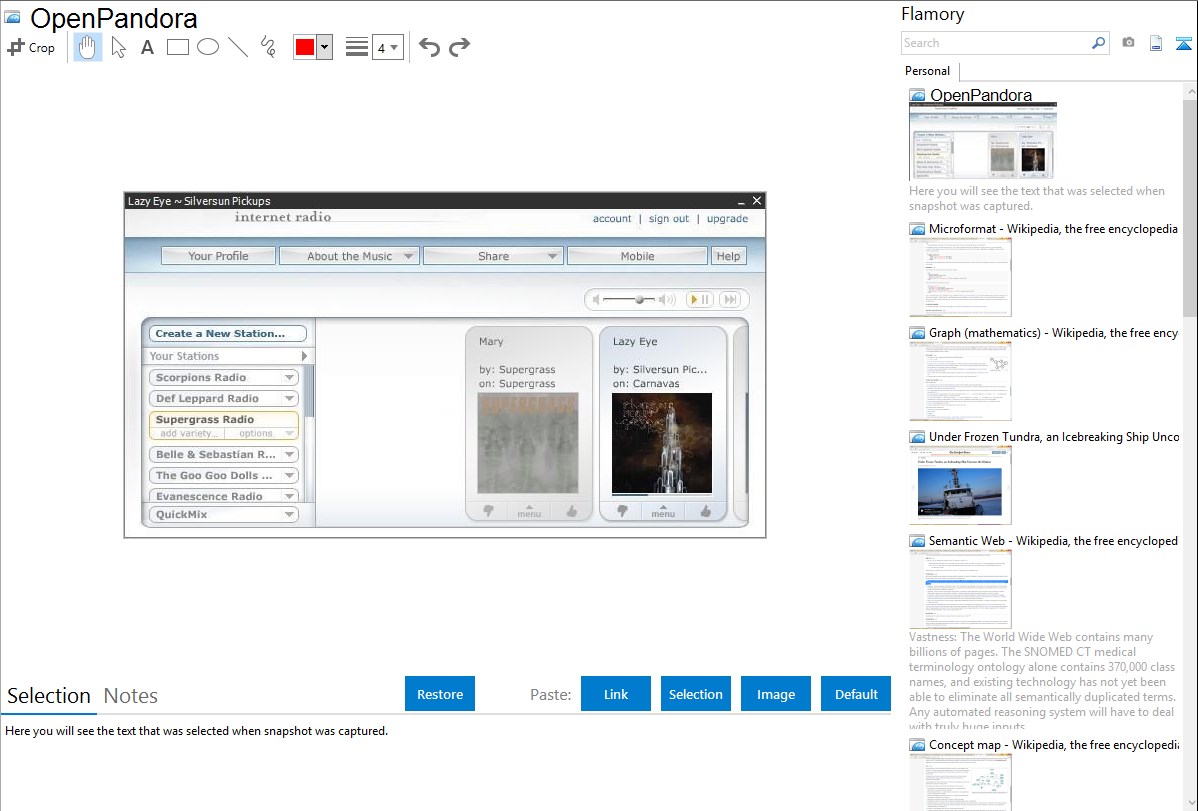
Task: Click the Flamory search field
Action: [x=996, y=43]
